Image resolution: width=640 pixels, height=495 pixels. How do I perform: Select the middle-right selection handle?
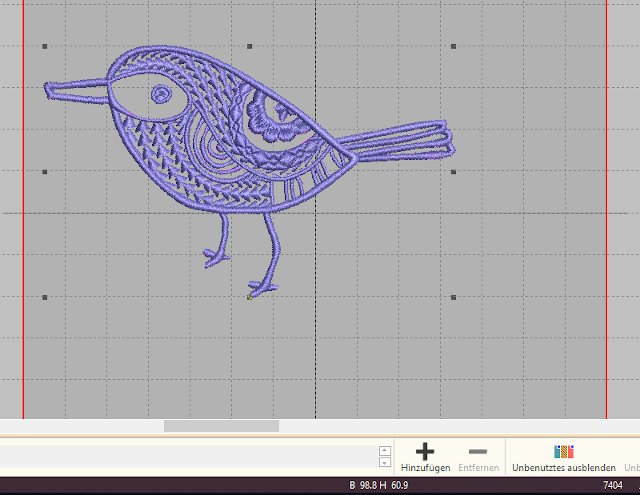pos(453,172)
